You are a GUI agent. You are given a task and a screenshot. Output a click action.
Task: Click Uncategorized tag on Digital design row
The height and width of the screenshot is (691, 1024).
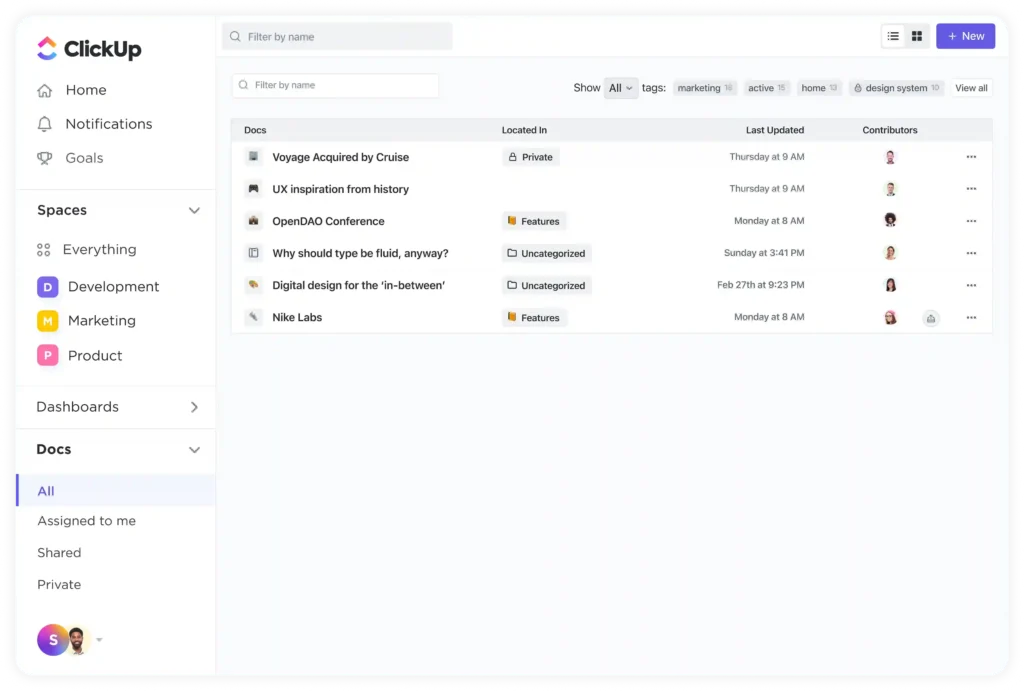pyautogui.click(x=547, y=285)
